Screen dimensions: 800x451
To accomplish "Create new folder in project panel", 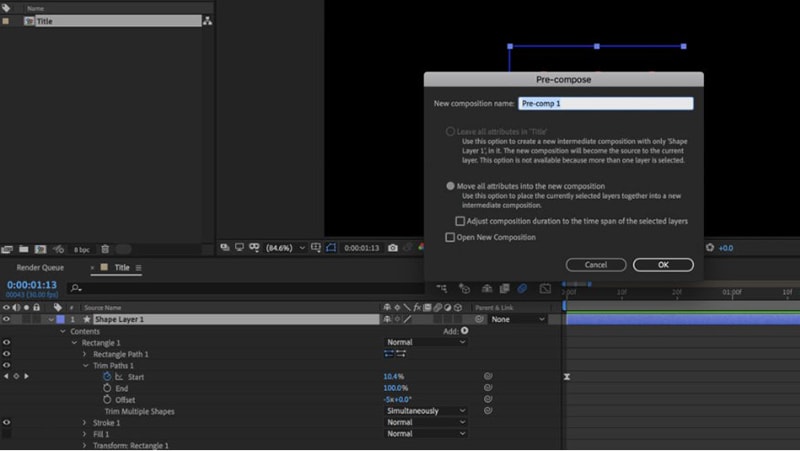I will point(23,249).
